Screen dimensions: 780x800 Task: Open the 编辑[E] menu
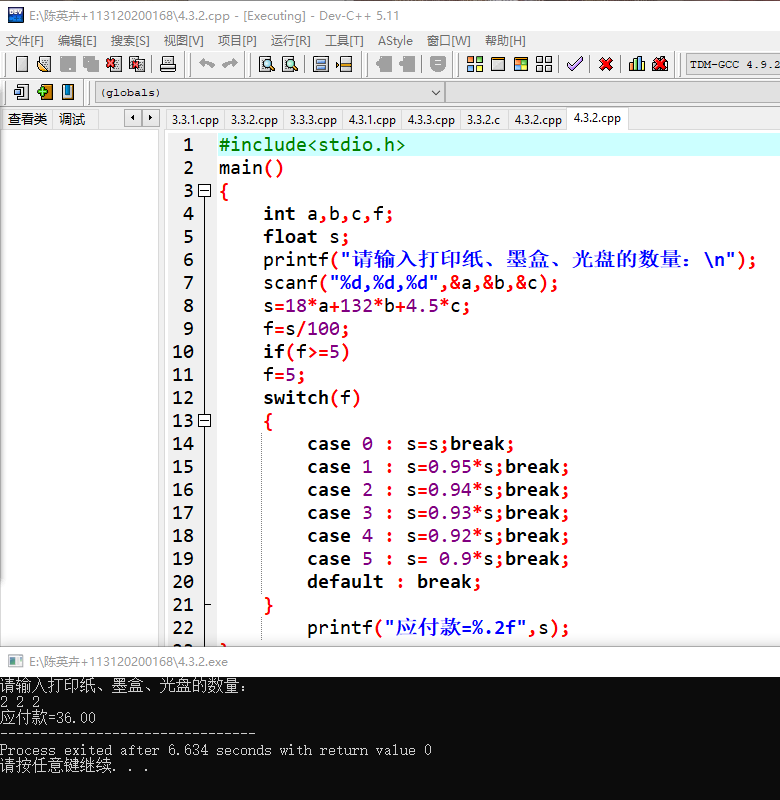[x=77, y=41]
